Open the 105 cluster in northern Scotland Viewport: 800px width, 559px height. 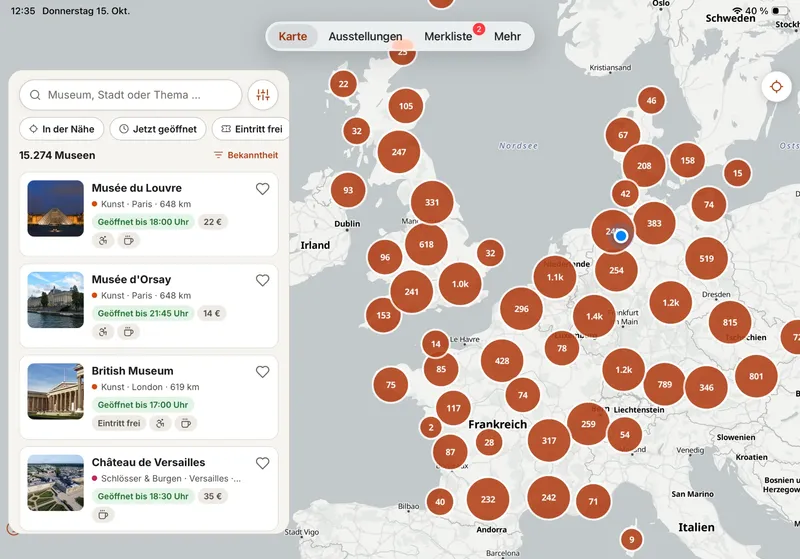tap(406, 106)
